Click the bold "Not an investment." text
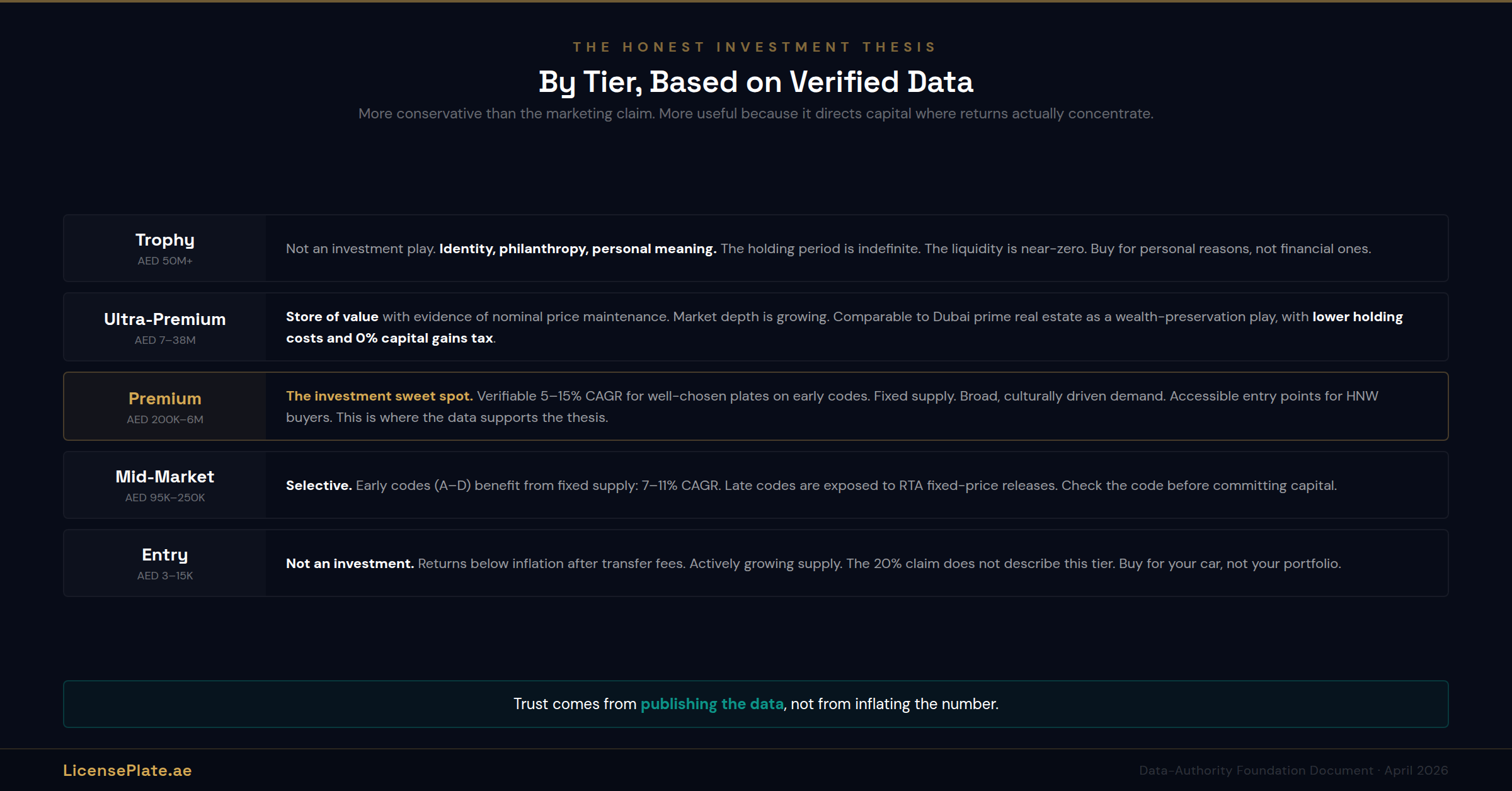Viewport: 1512px width, 791px height. (x=350, y=564)
